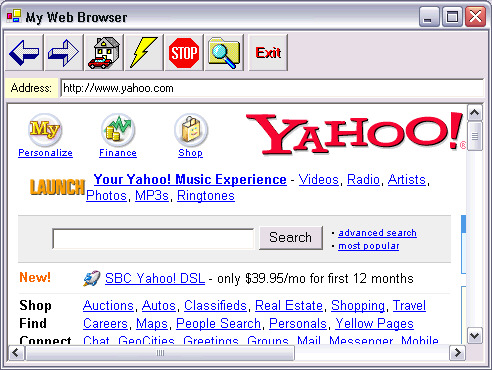Minimize the My Web Browser window

pos(428,17)
